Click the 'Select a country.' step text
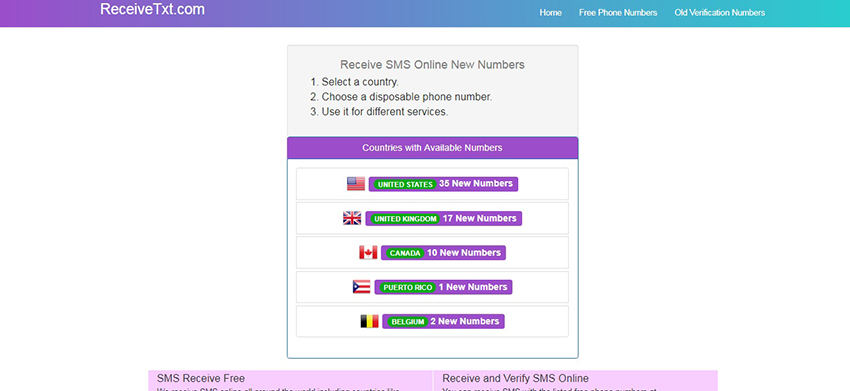 [x=360, y=82]
